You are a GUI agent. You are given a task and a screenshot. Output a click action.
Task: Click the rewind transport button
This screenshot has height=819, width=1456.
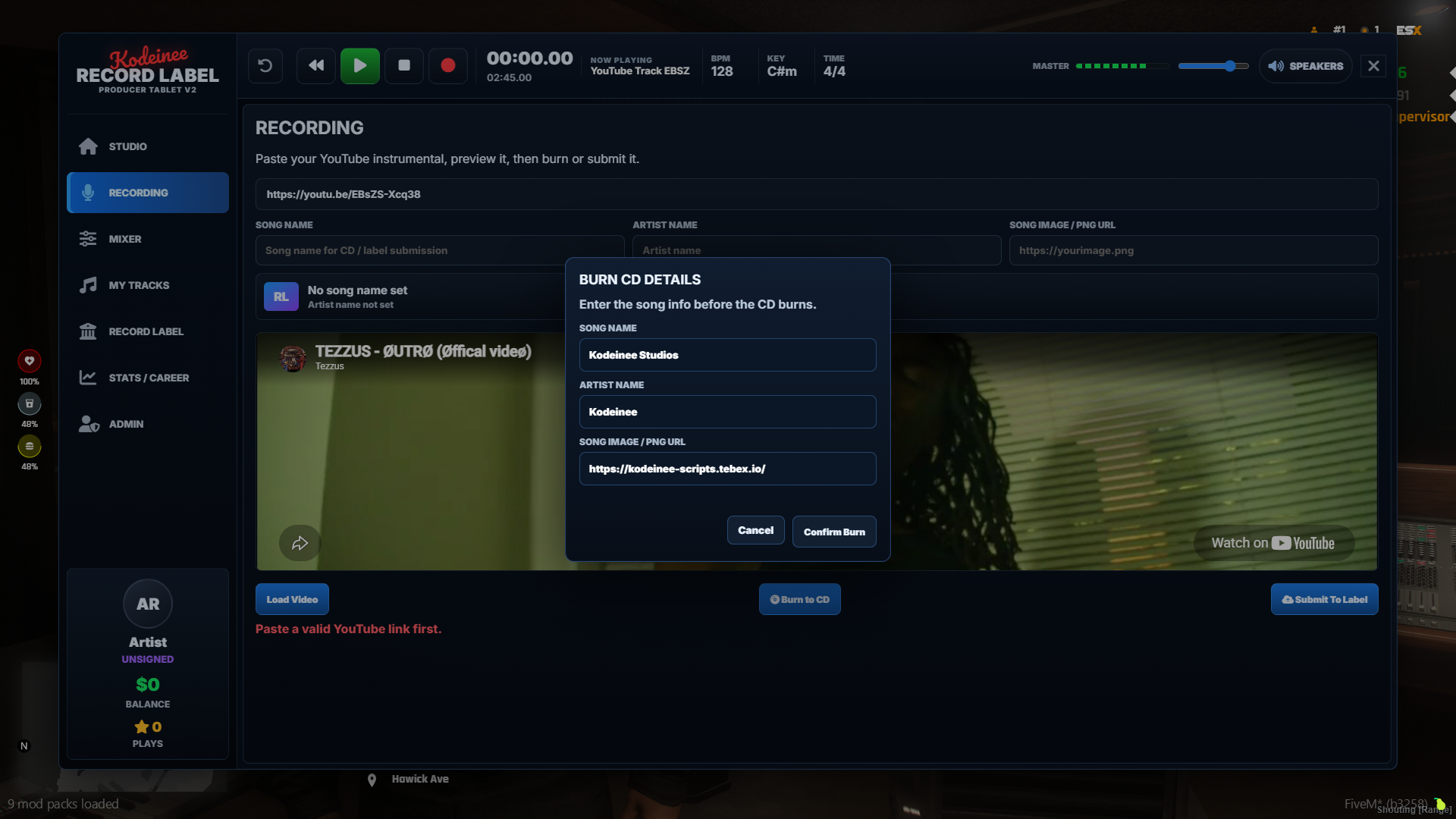pos(316,66)
